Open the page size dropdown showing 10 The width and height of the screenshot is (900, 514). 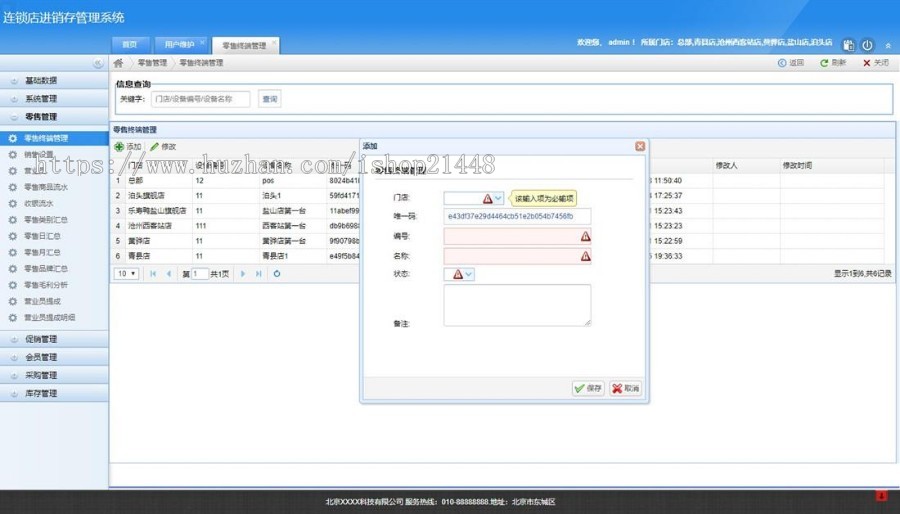click(127, 274)
